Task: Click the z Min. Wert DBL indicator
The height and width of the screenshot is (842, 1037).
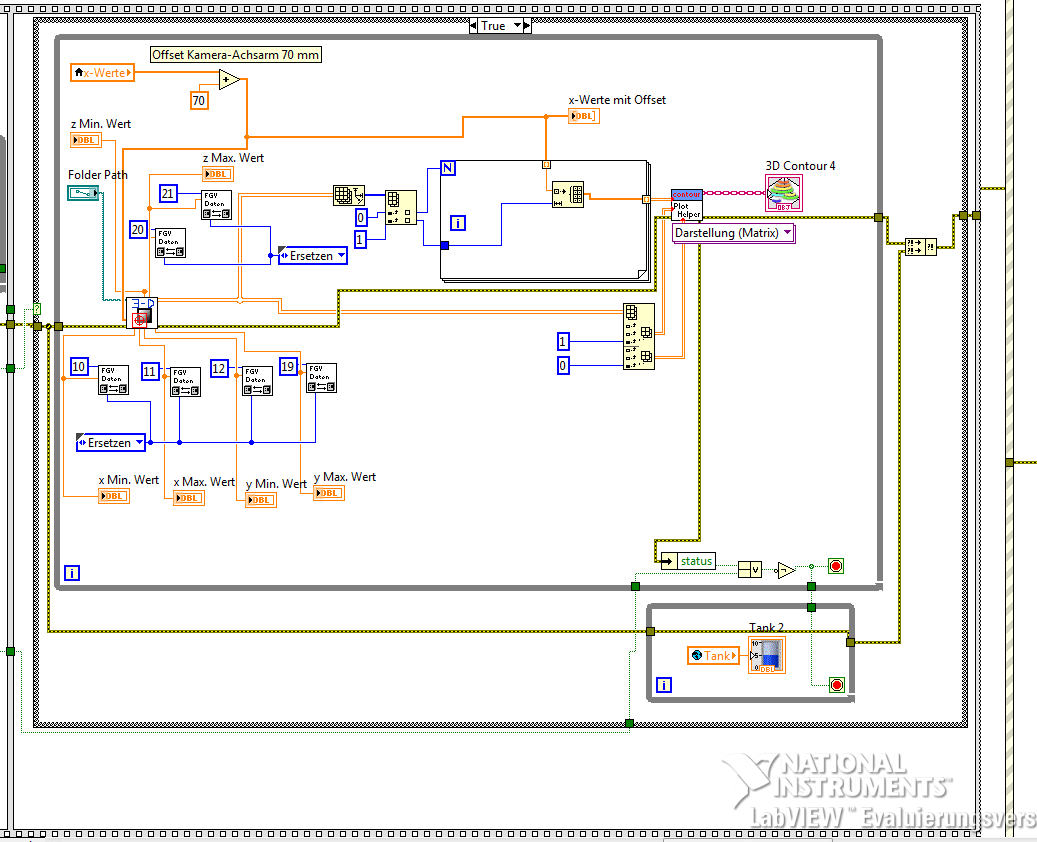Action: point(86,140)
